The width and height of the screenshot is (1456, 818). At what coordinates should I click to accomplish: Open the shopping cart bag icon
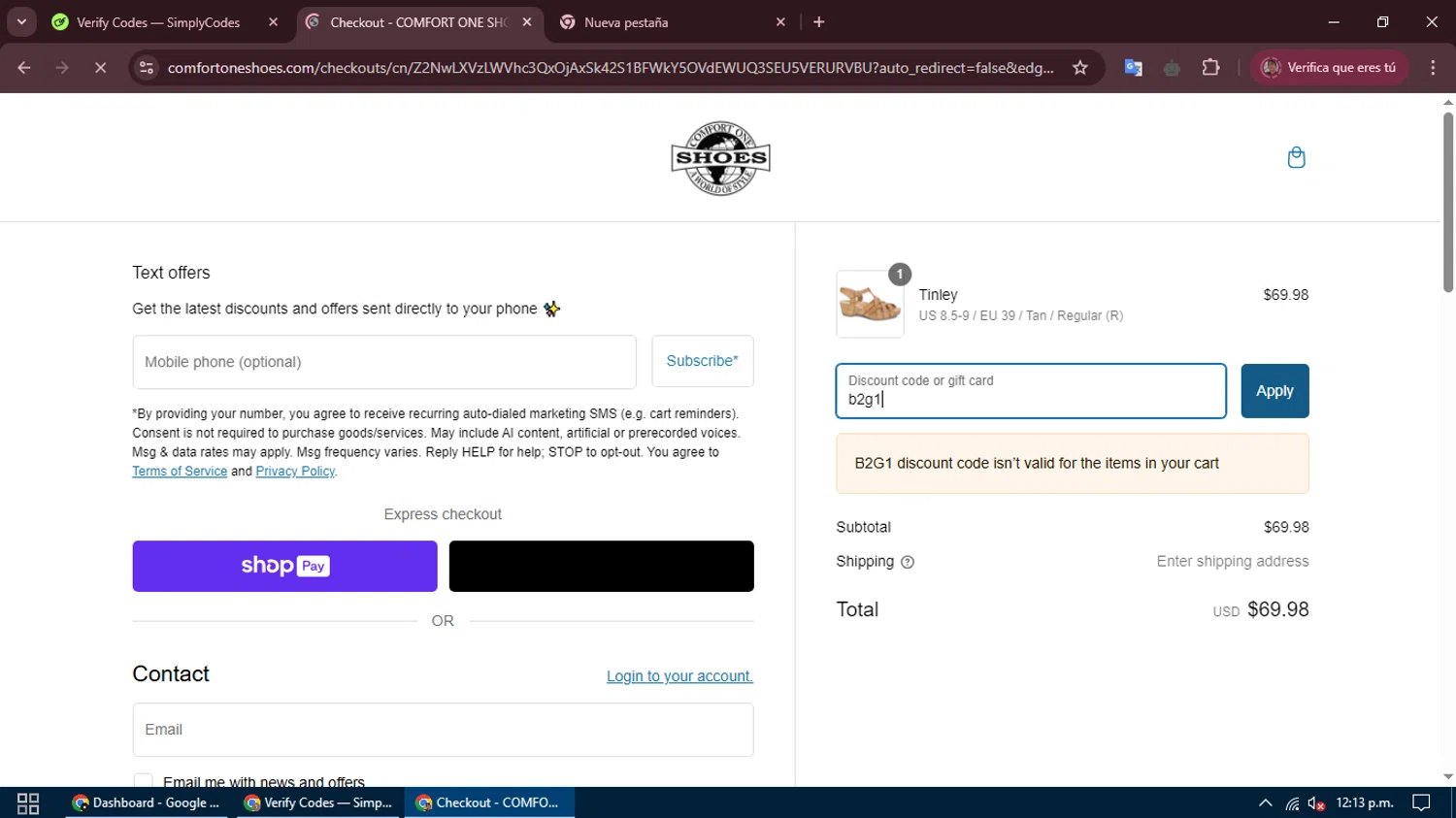pos(1296,157)
